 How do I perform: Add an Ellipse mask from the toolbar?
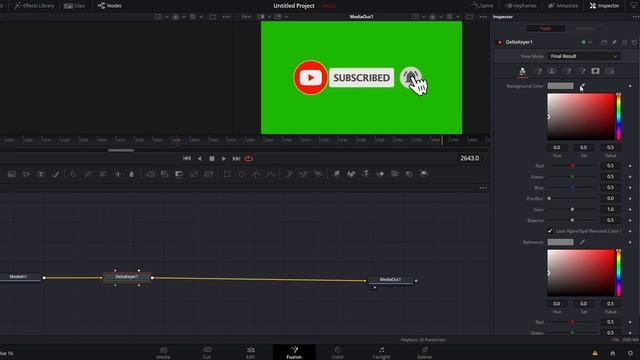242,174
